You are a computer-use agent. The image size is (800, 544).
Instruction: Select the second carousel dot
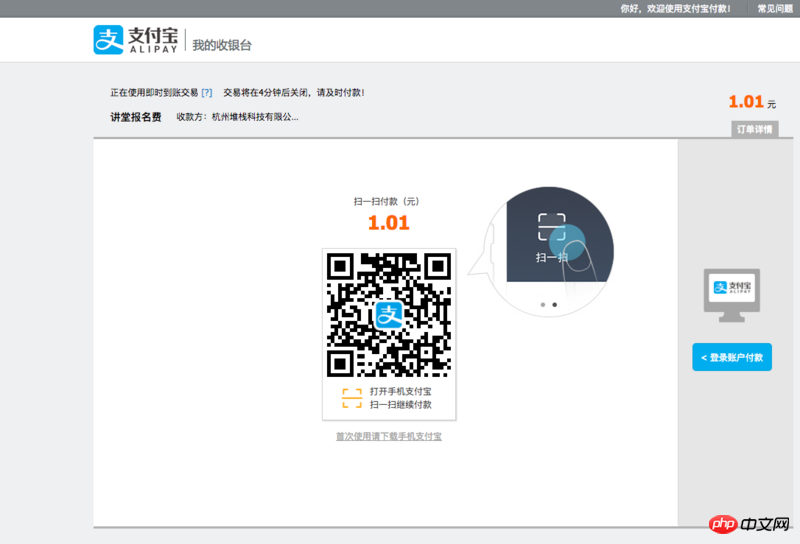click(555, 305)
